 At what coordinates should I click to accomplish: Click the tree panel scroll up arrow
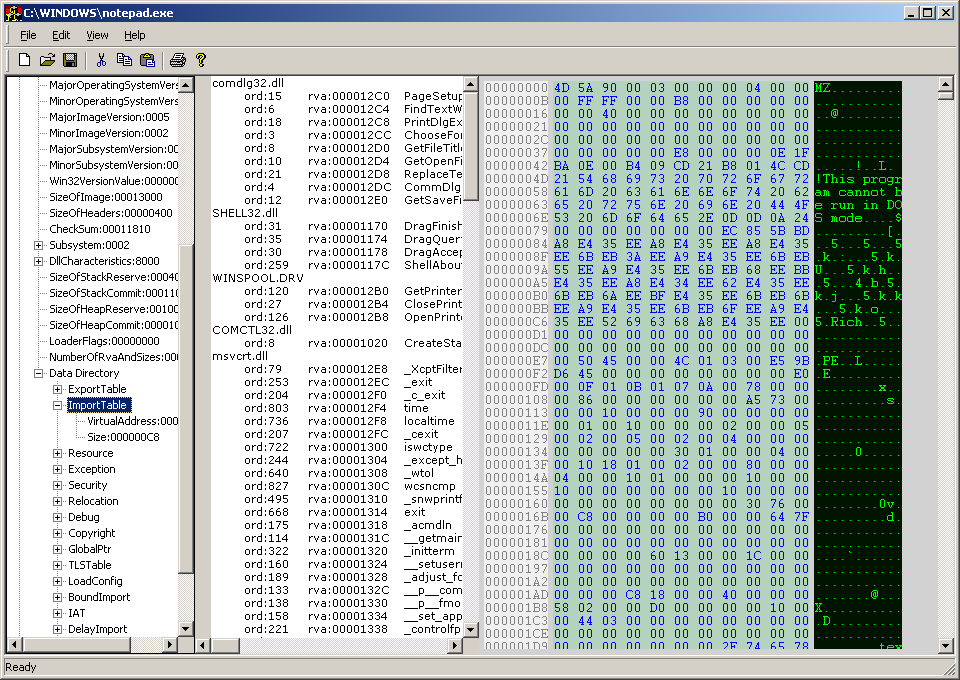coord(186,84)
